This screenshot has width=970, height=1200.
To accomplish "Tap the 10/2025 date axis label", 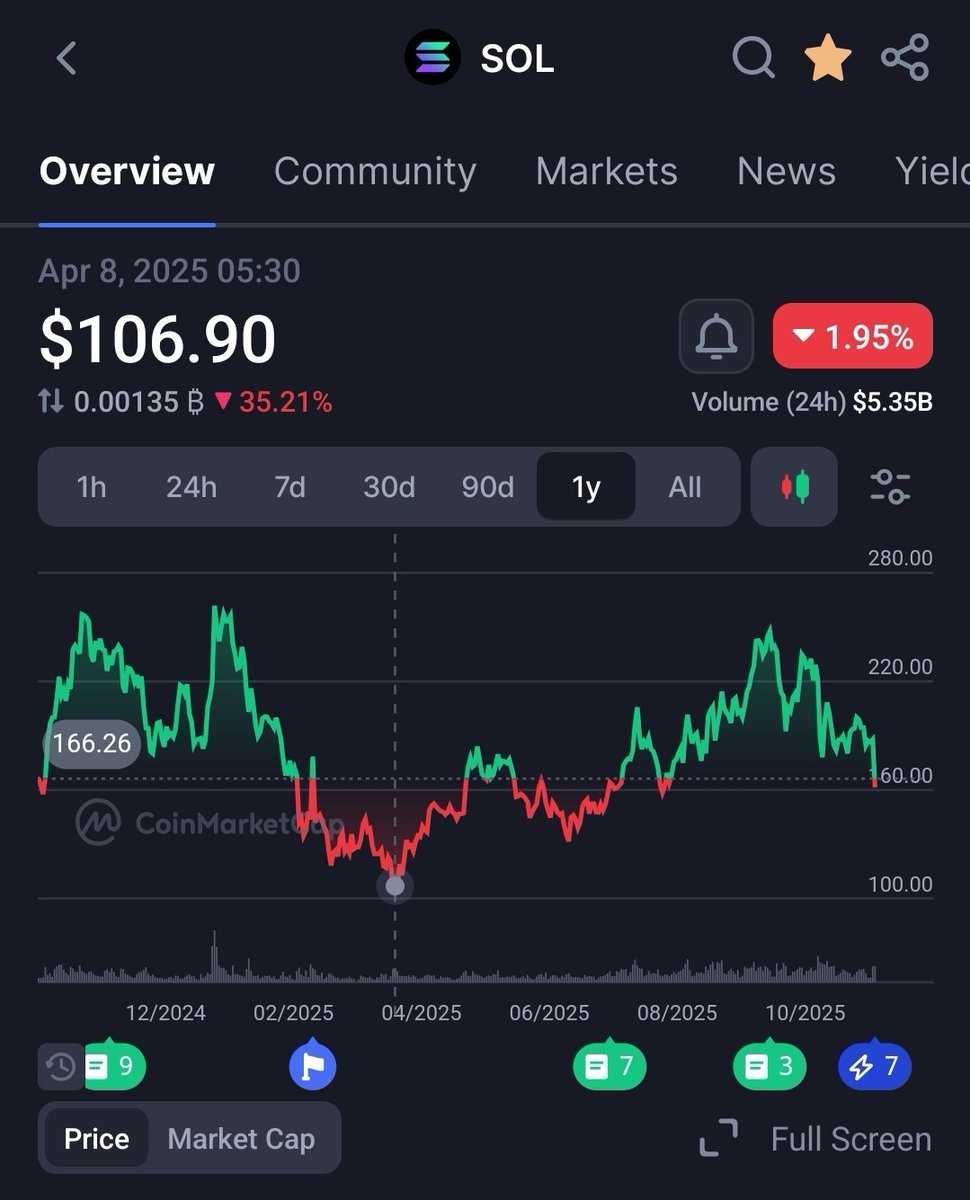I will tap(805, 1012).
